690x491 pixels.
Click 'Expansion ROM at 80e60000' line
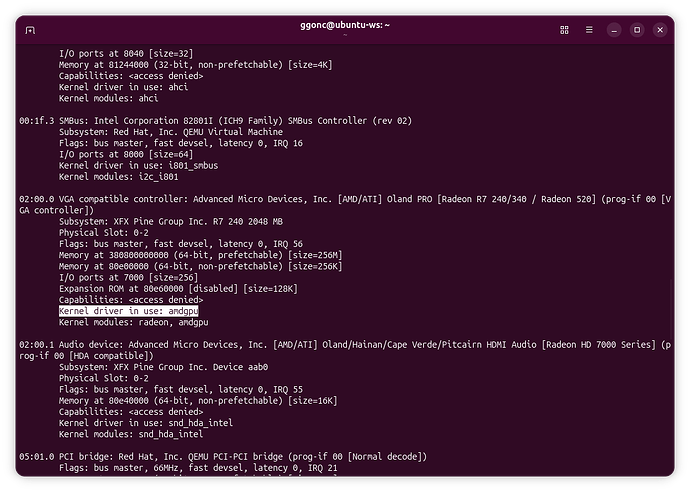[x=178, y=289]
